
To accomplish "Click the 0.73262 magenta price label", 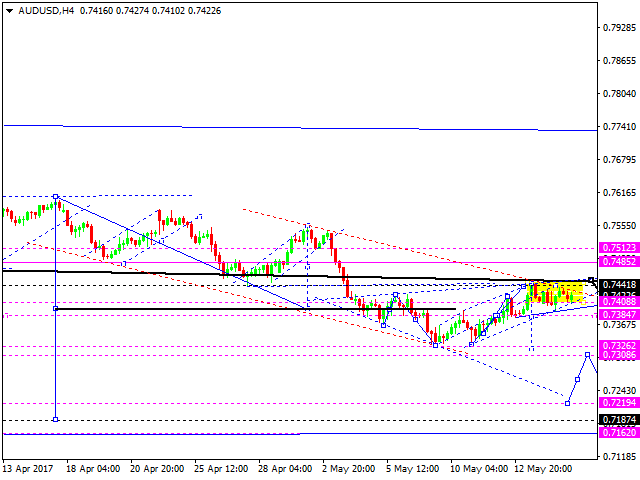I will coord(619,345).
